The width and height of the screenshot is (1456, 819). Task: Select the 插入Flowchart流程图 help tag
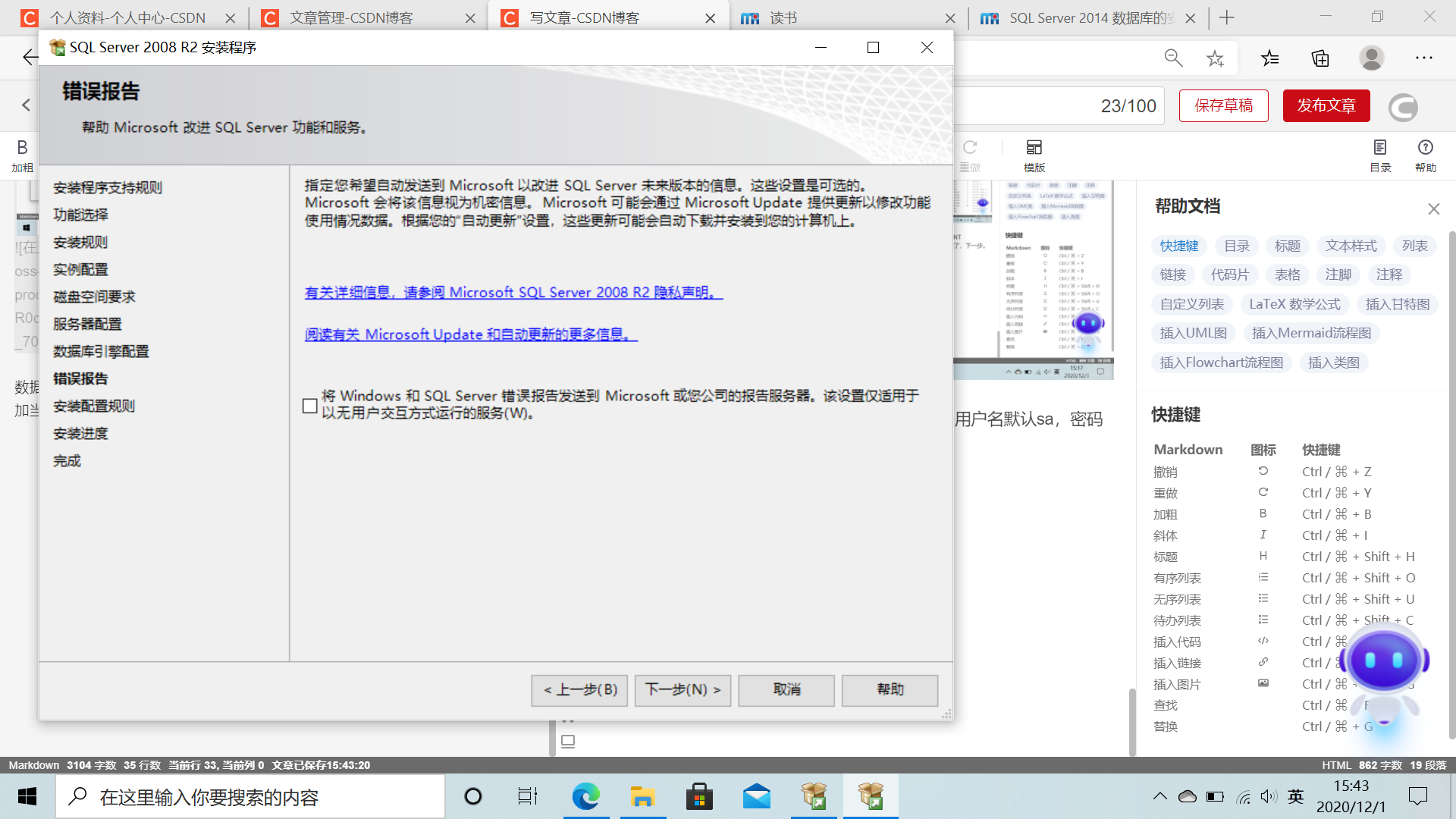(1221, 363)
